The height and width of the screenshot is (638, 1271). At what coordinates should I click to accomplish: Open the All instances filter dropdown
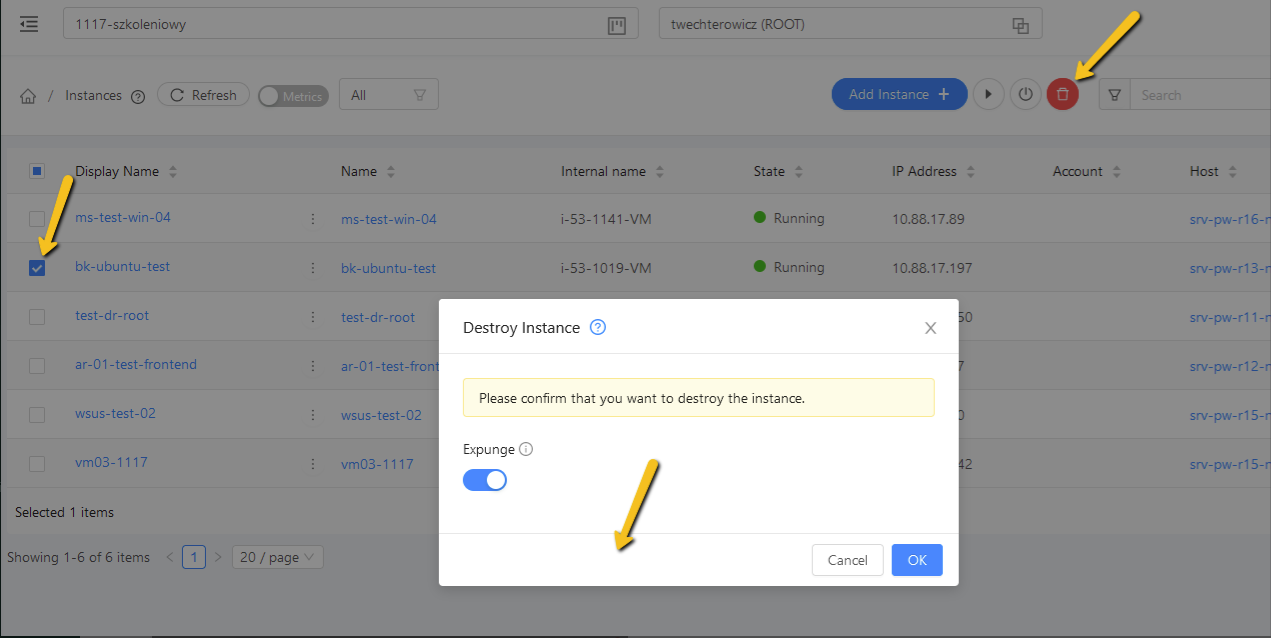(x=388, y=93)
